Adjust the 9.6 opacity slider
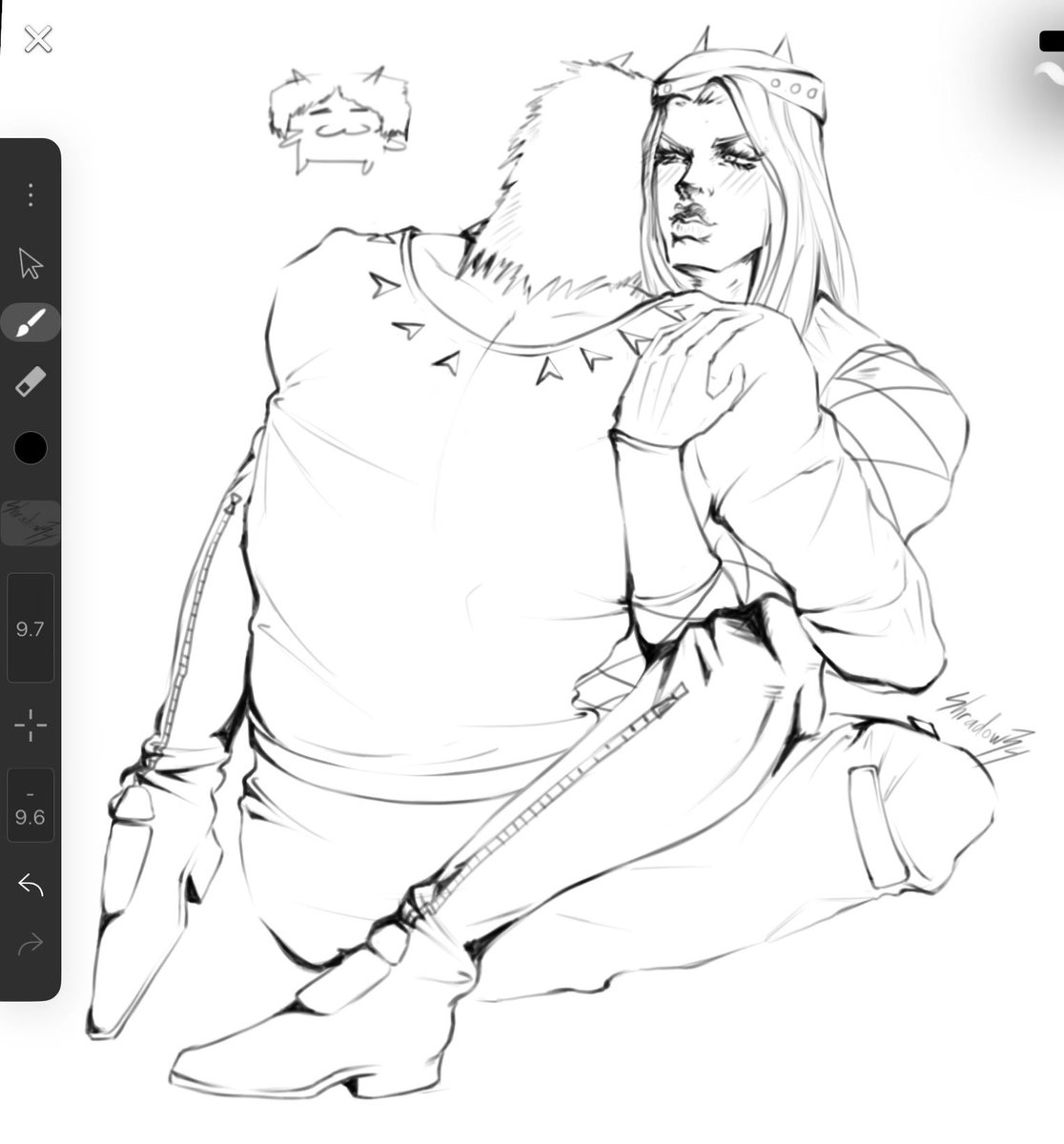 [31, 806]
